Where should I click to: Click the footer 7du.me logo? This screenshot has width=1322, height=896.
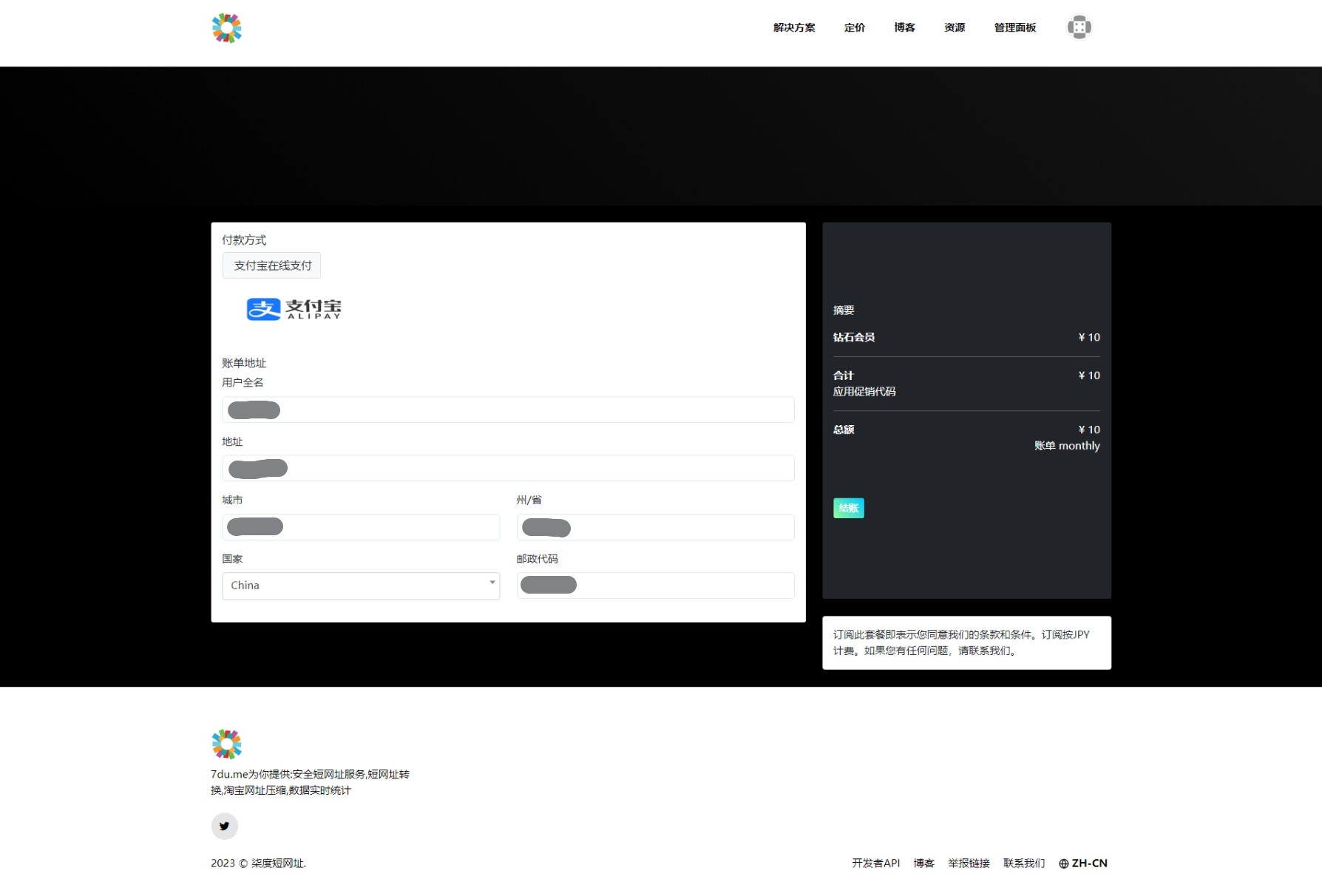226,744
